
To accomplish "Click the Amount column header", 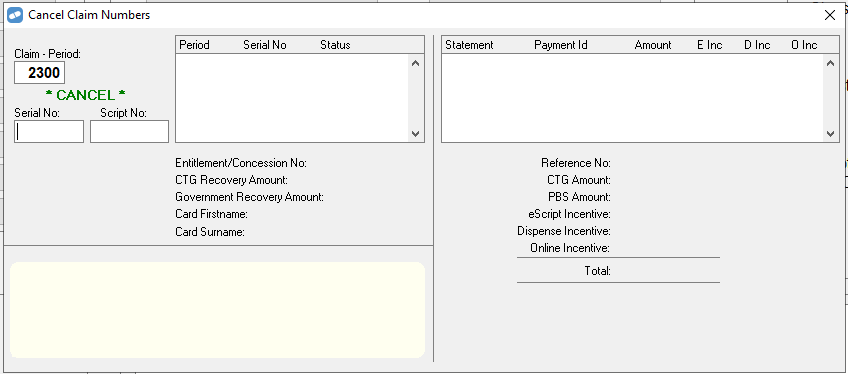I will coord(653,45).
